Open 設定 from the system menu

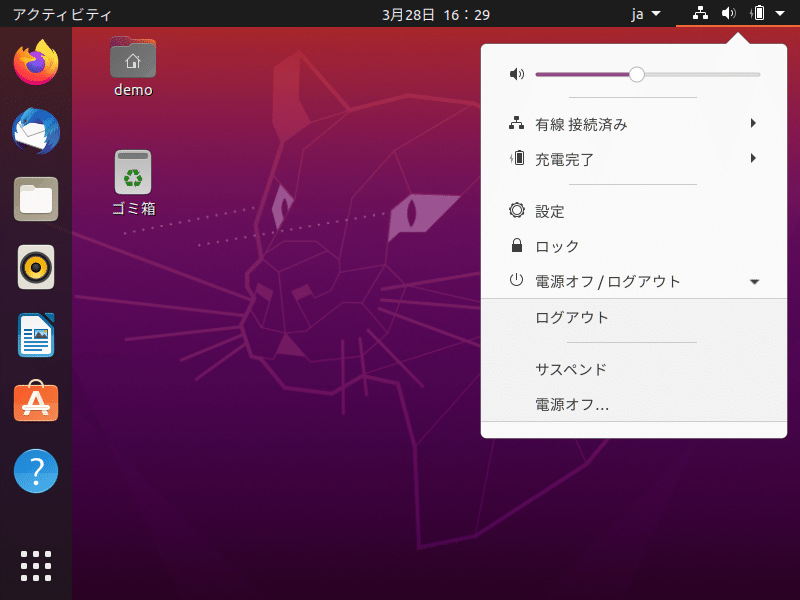tap(634, 211)
